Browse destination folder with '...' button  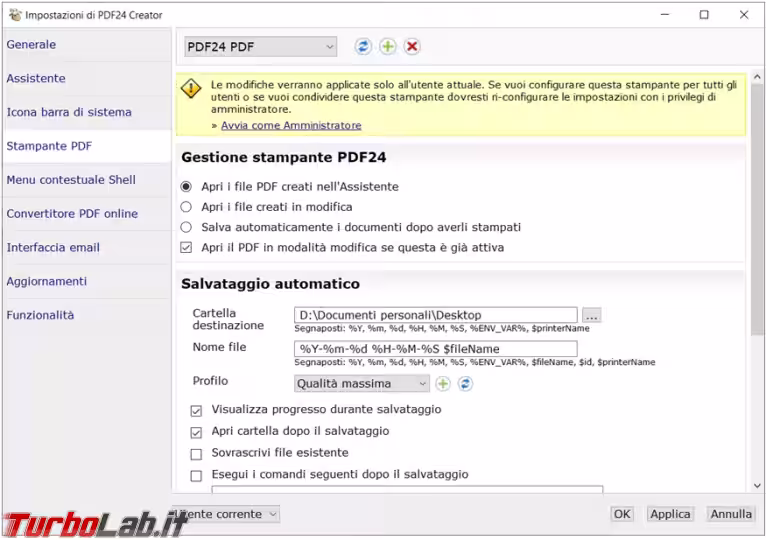point(592,315)
